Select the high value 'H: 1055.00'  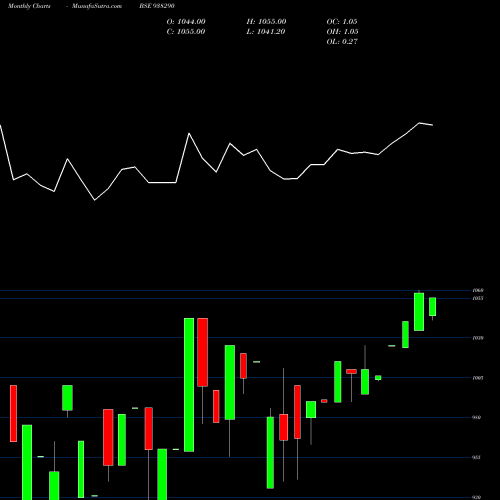(266, 22)
